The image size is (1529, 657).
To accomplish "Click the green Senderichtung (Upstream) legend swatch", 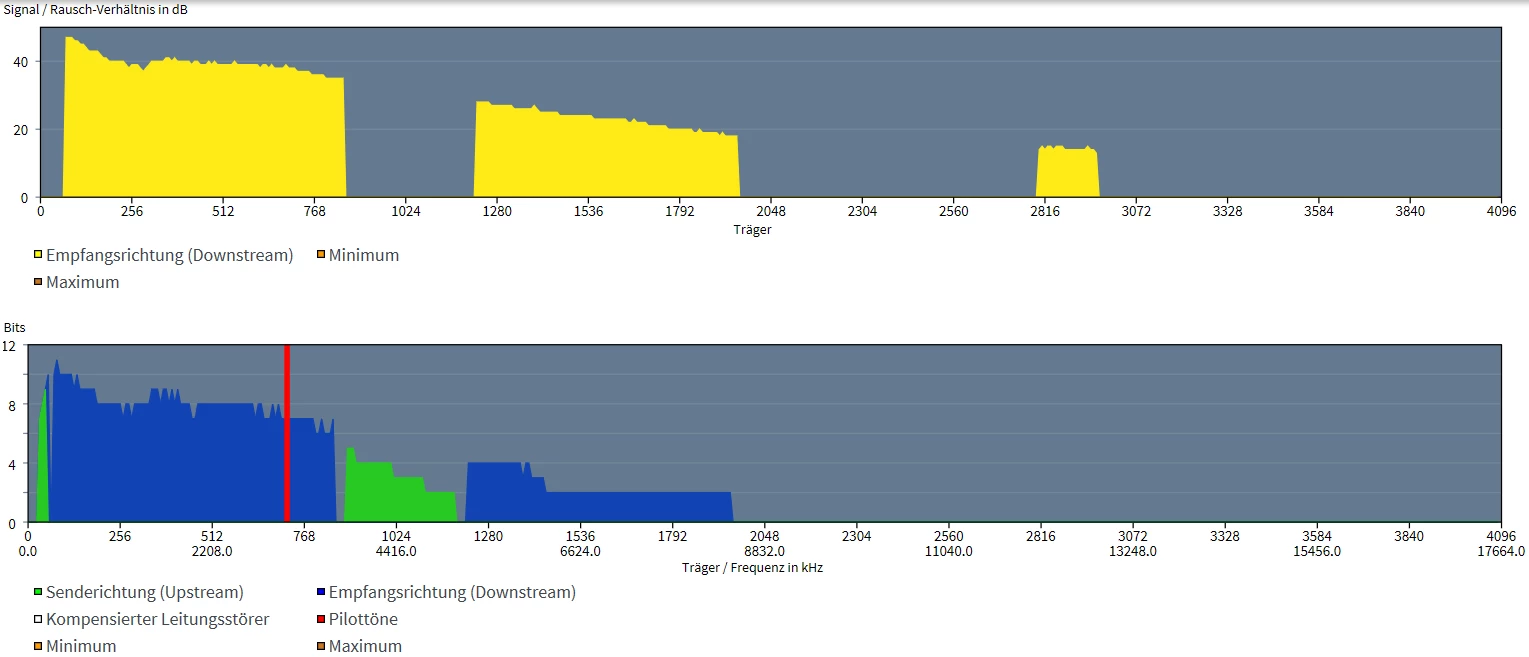I will click(38, 592).
